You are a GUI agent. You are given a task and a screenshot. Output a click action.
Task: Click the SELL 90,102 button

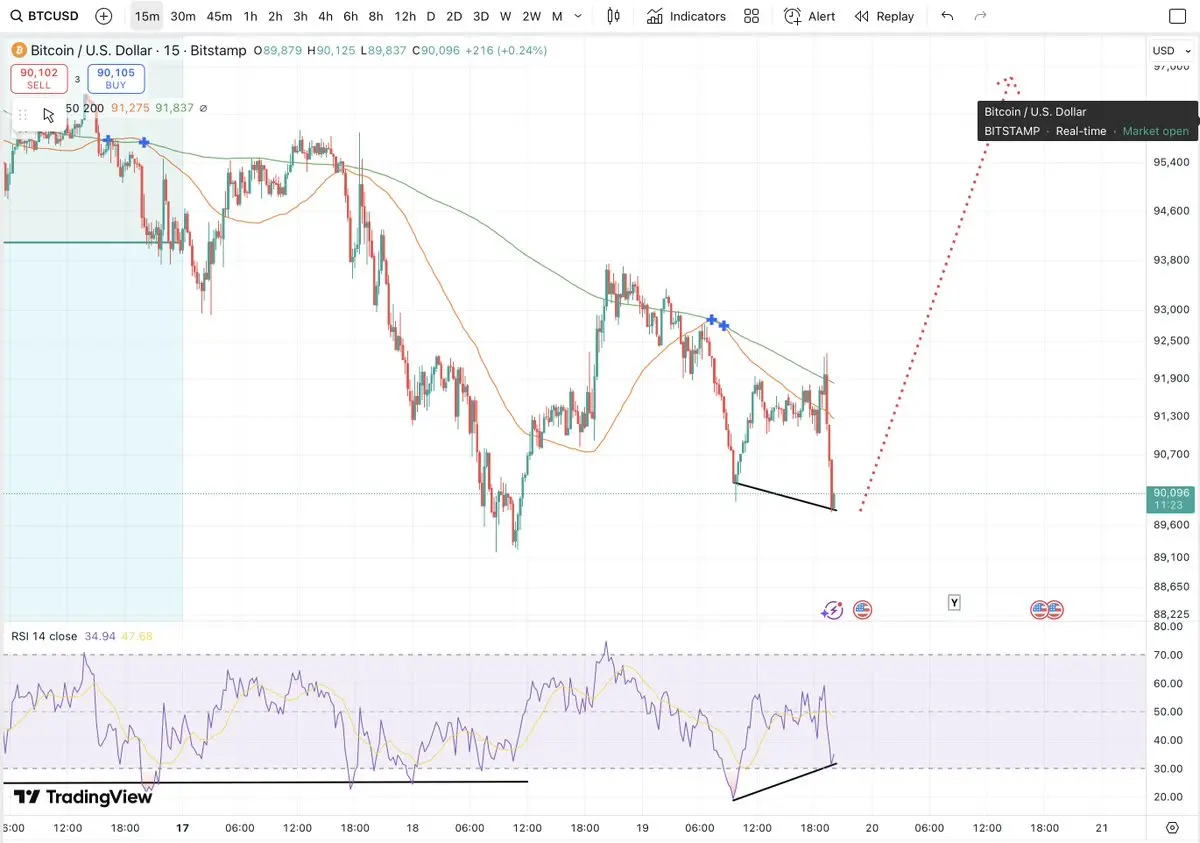tap(39, 79)
